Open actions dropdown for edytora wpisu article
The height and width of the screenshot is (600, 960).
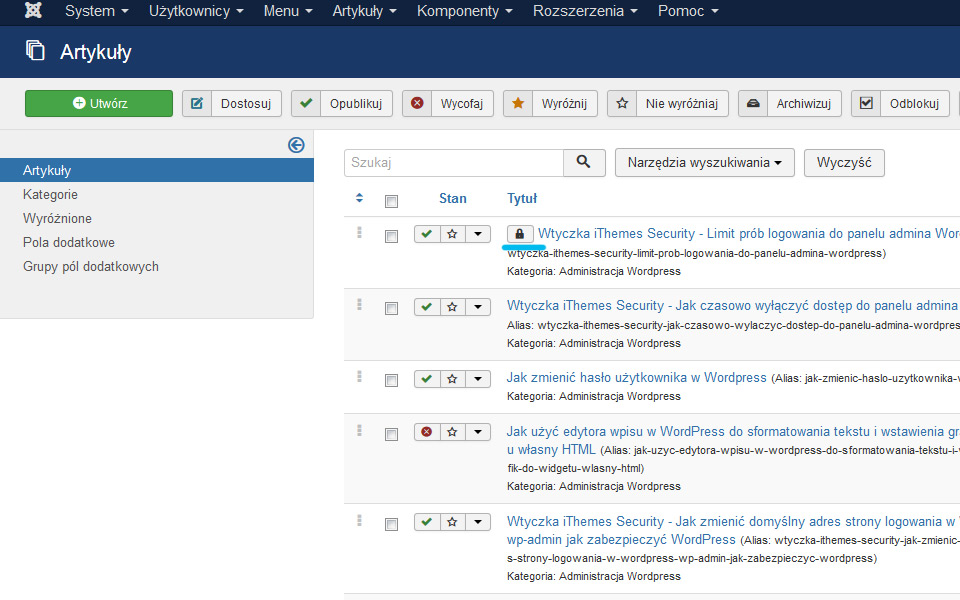pos(478,432)
